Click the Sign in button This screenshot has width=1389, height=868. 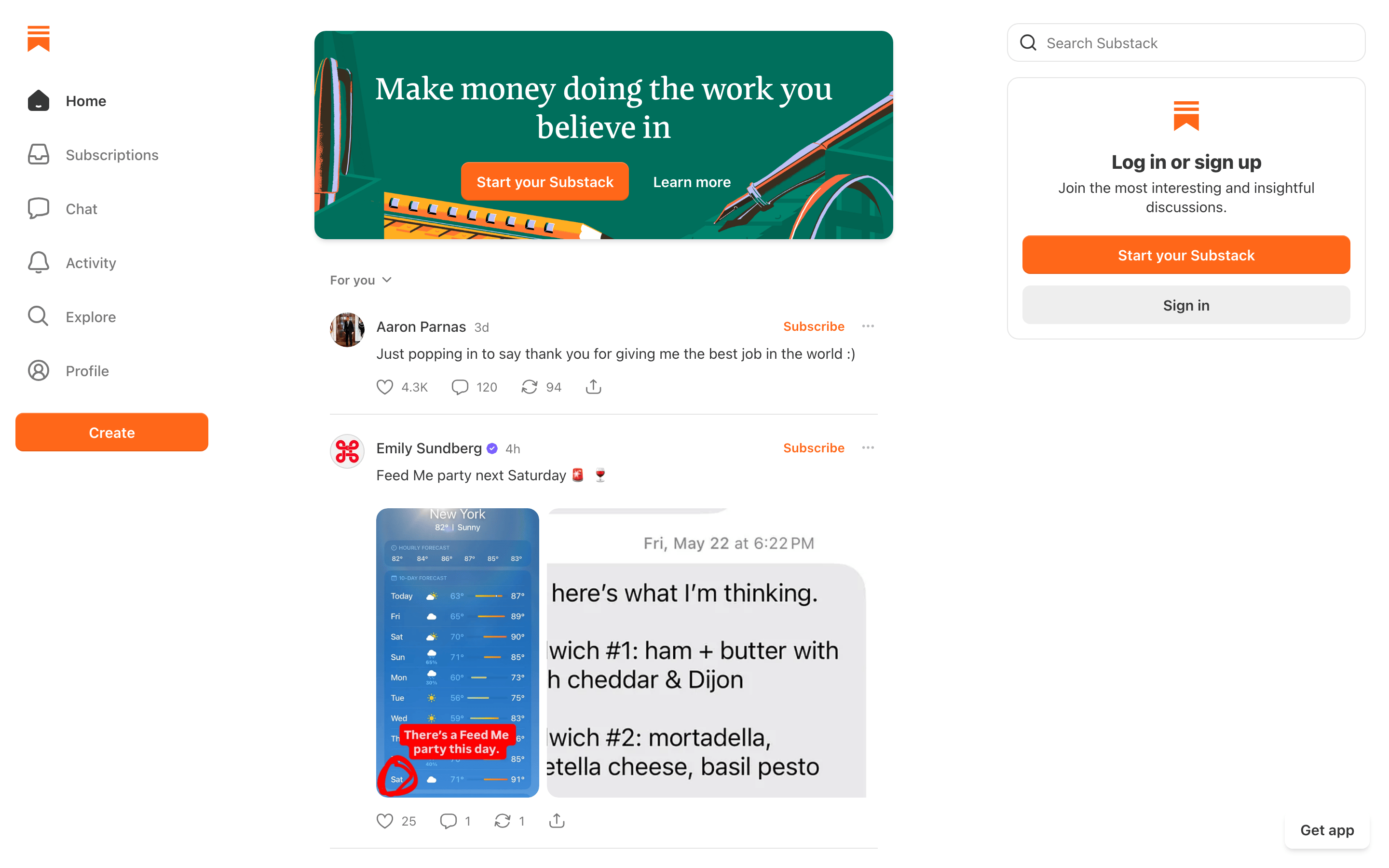point(1186,305)
